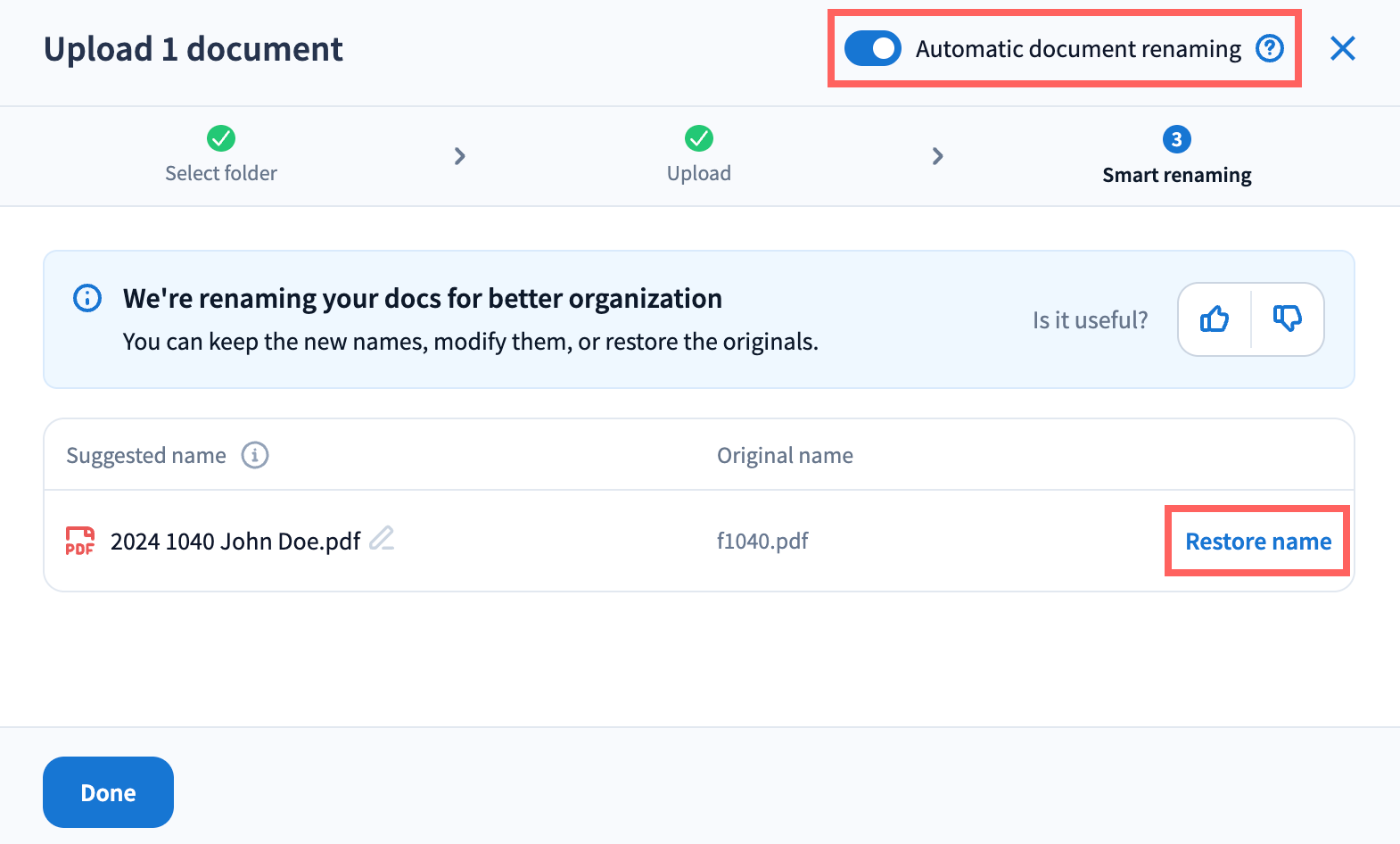
Task: Click chevron before Smart renaming step
Action: pyautogui.click(x=937, y=156)
